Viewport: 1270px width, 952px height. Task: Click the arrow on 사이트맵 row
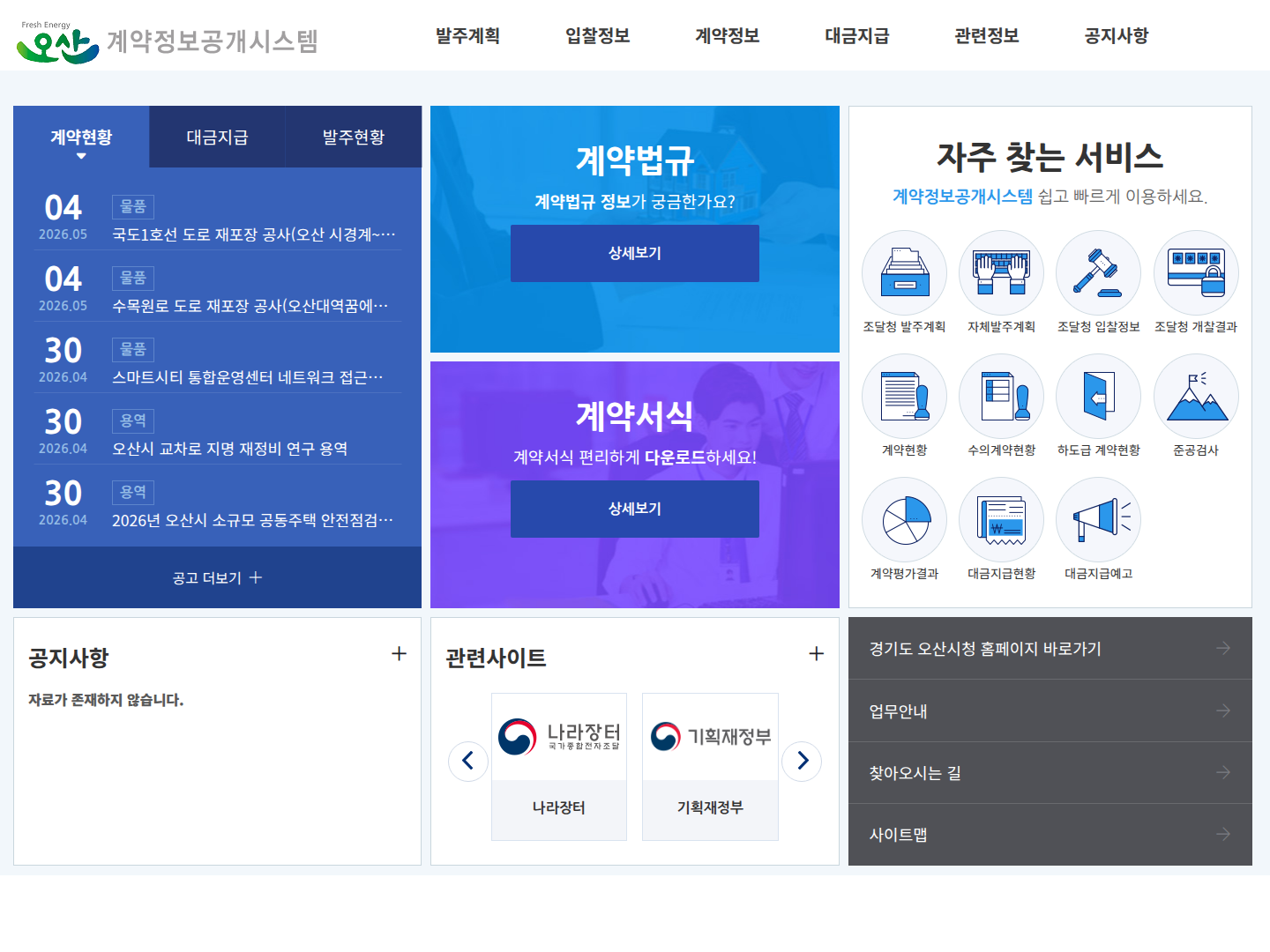click(x=1223, y=834)
